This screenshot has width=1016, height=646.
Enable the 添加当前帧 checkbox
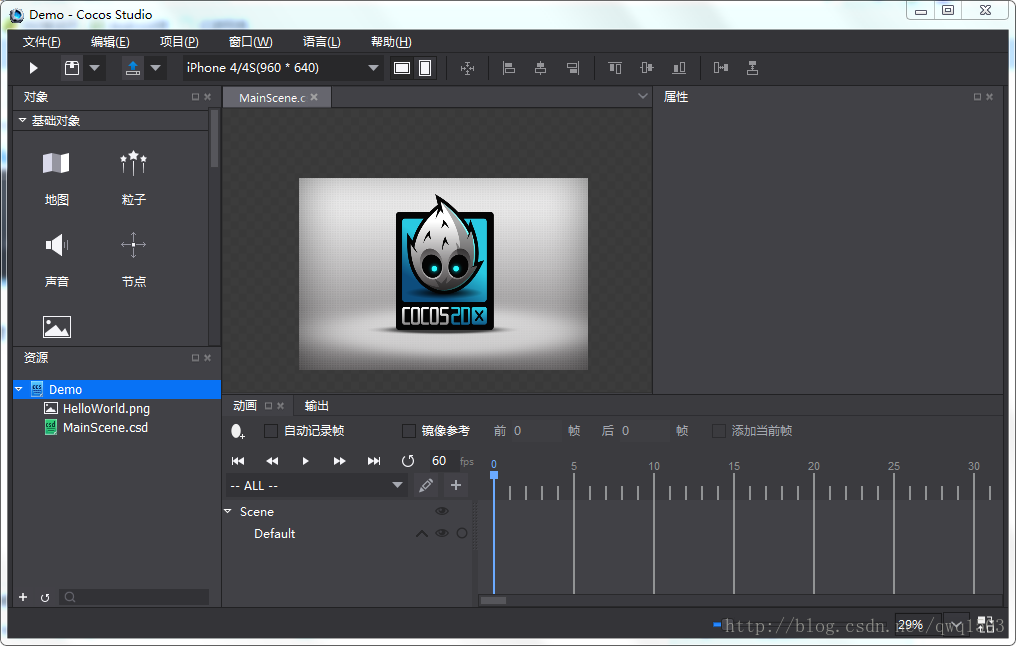[719, 431]
